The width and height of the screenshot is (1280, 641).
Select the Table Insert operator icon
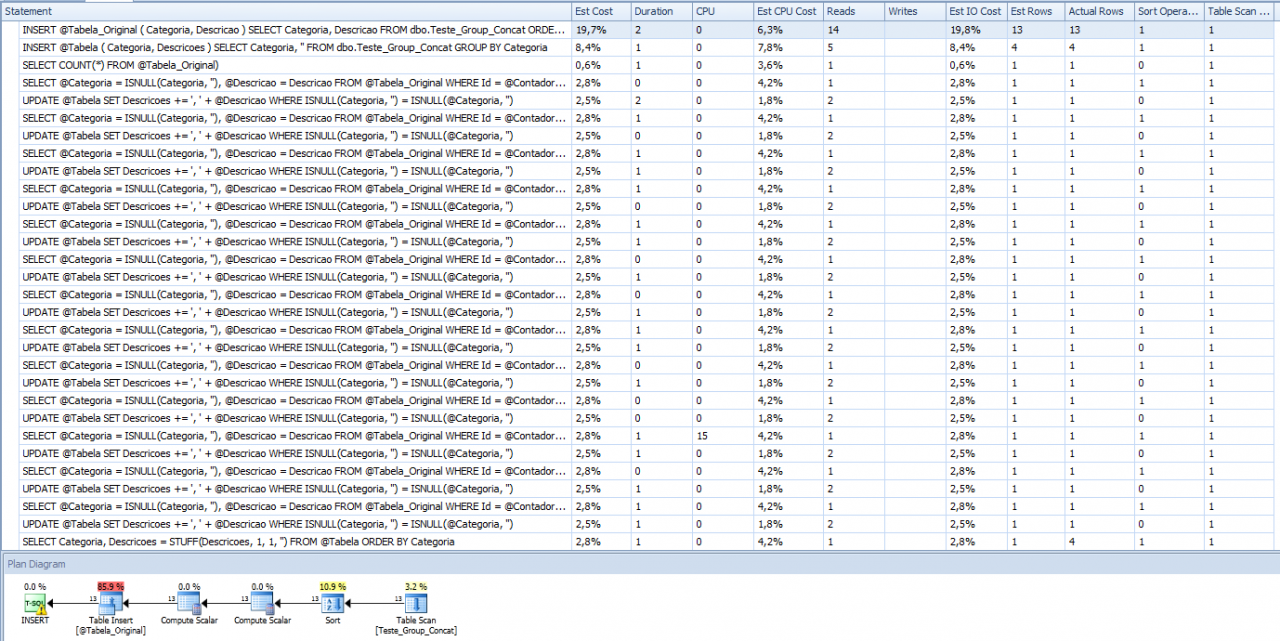pos(109,603)
